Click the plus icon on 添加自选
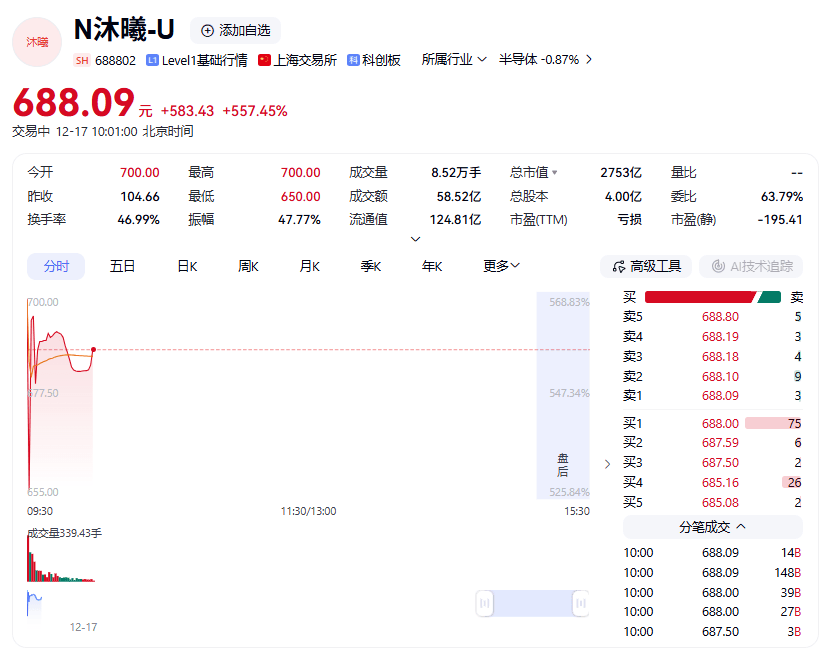820x652 pixels. point(206,31)
